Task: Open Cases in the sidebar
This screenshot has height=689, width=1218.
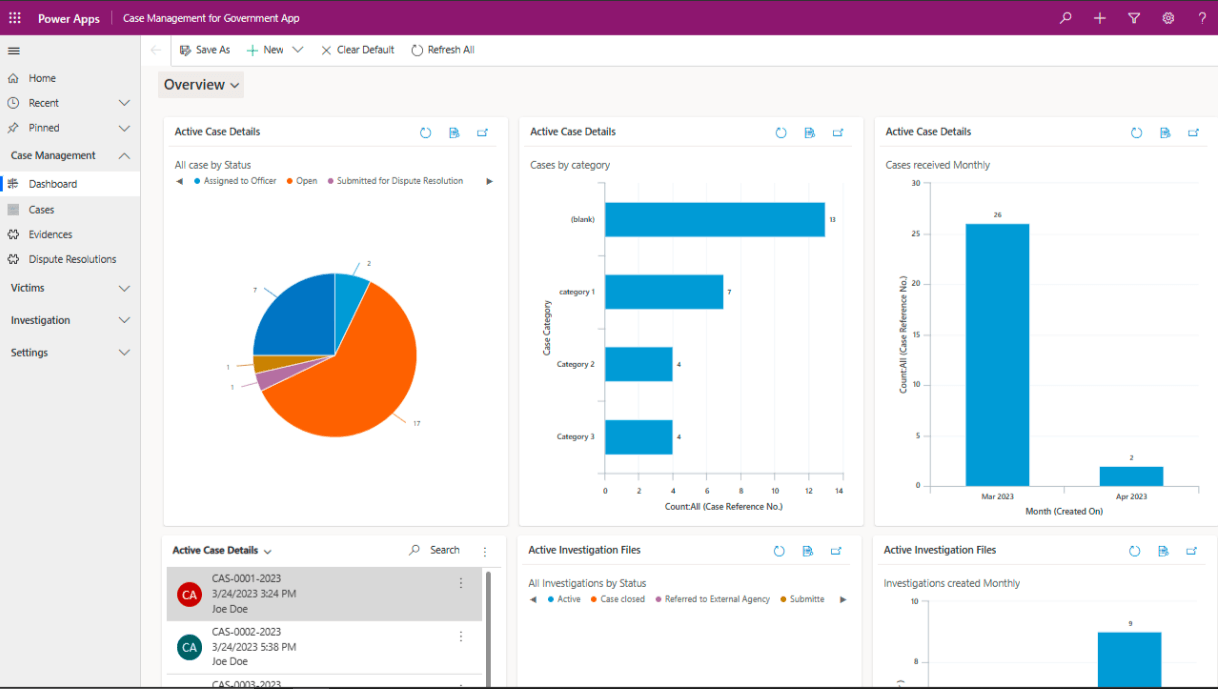Action: tap(41, 210)
